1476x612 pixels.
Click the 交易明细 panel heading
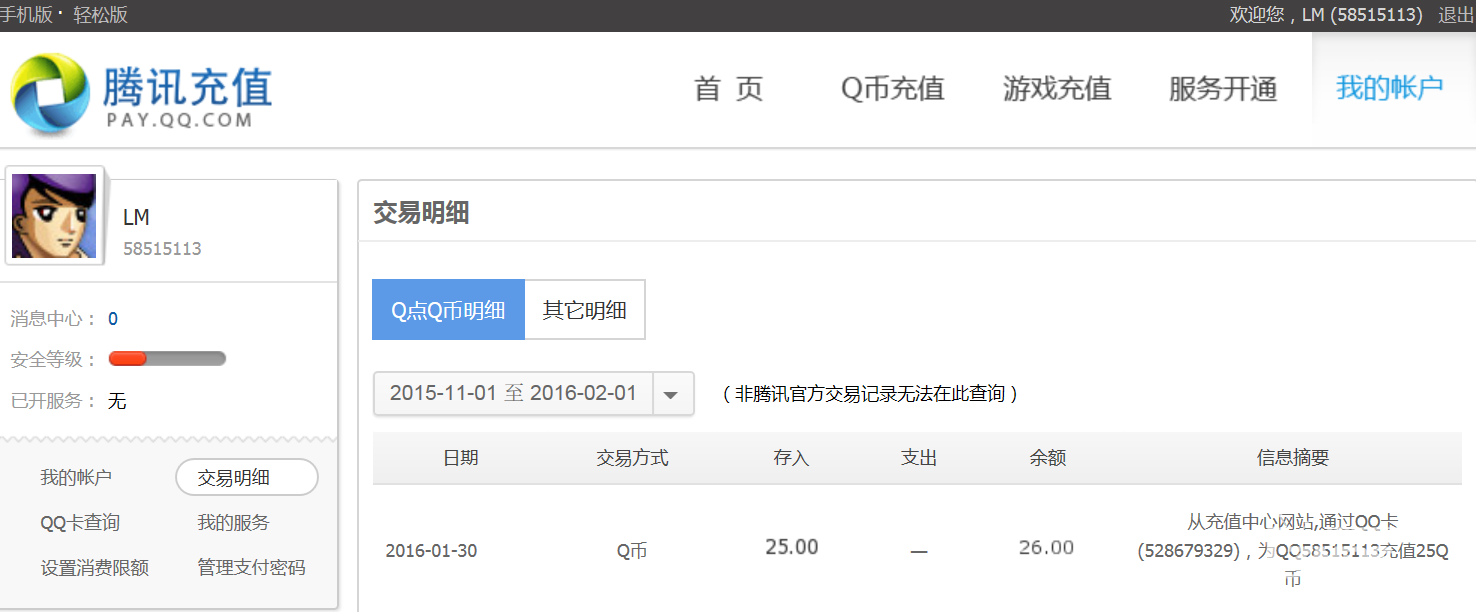421,213
